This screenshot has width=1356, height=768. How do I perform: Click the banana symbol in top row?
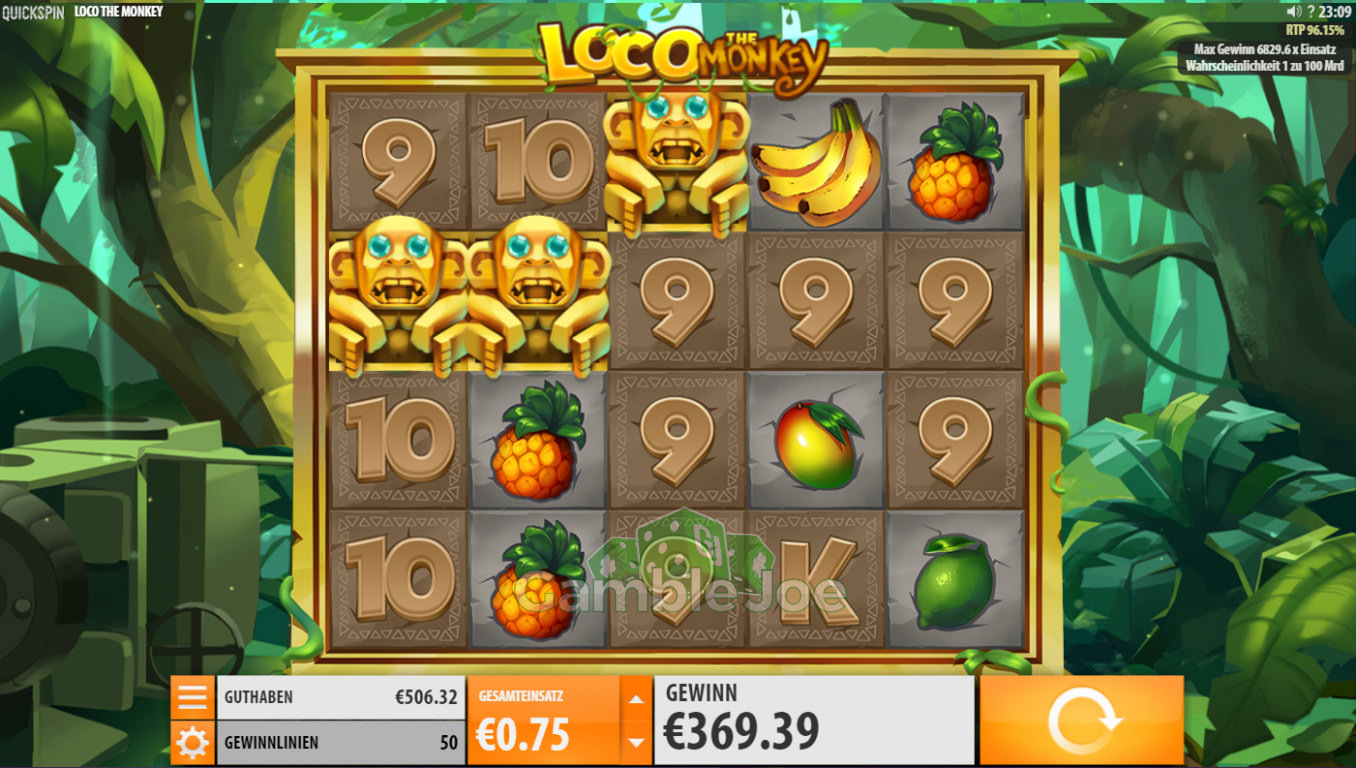click(816, 162)
